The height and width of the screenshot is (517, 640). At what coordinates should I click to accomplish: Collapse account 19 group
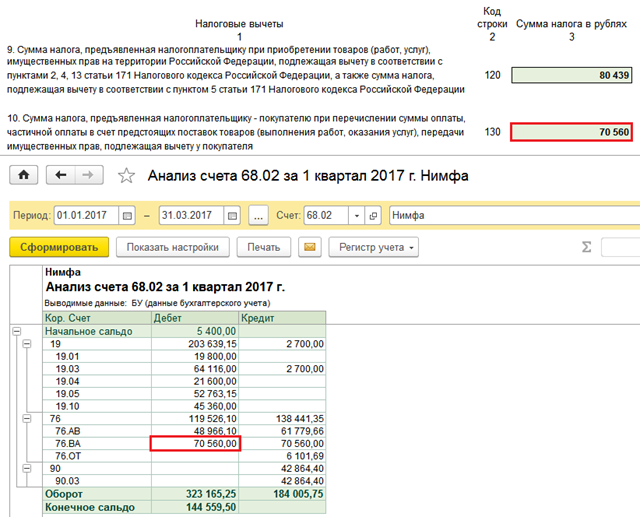pos(27,344)
